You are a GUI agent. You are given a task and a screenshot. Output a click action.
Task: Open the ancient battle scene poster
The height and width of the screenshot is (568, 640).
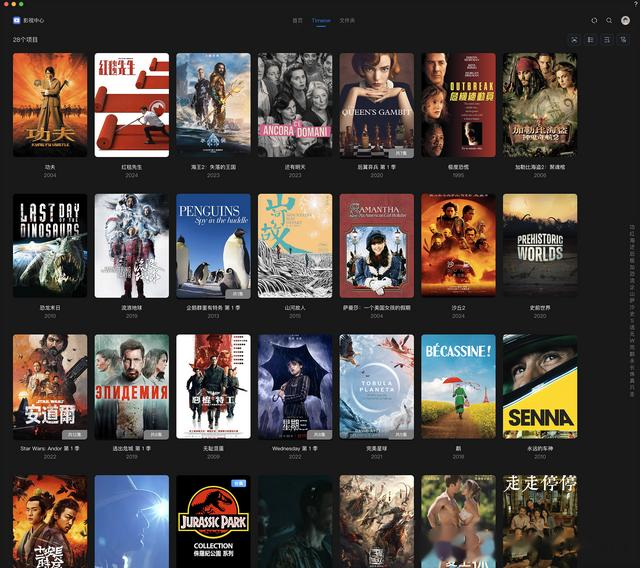point(376,521)
